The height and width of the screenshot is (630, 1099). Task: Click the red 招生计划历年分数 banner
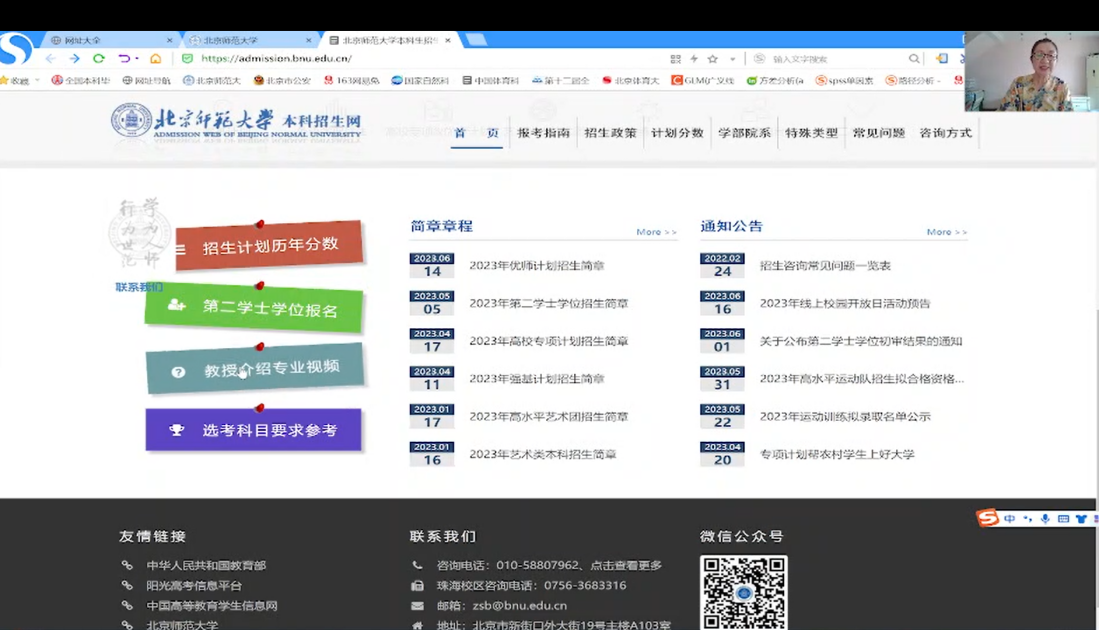[x=269, y=245]
